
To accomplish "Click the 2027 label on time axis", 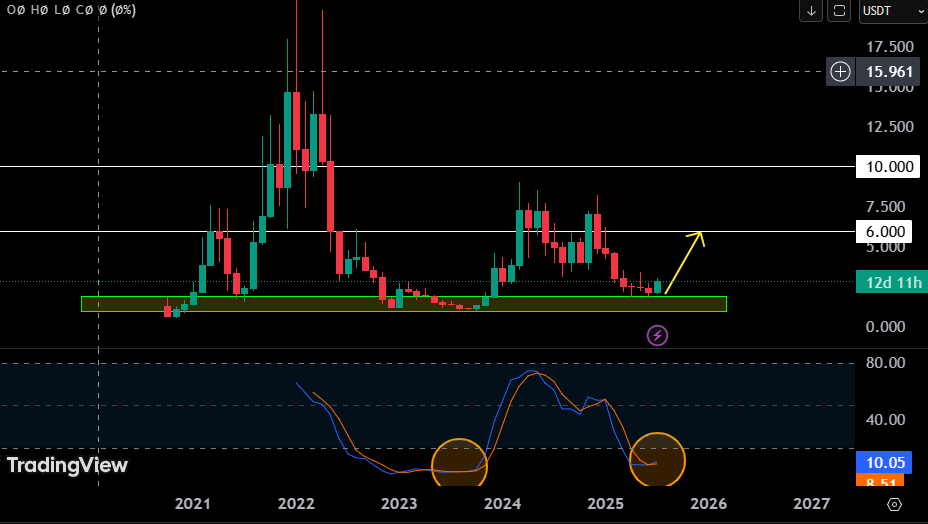I will (811, 504).
